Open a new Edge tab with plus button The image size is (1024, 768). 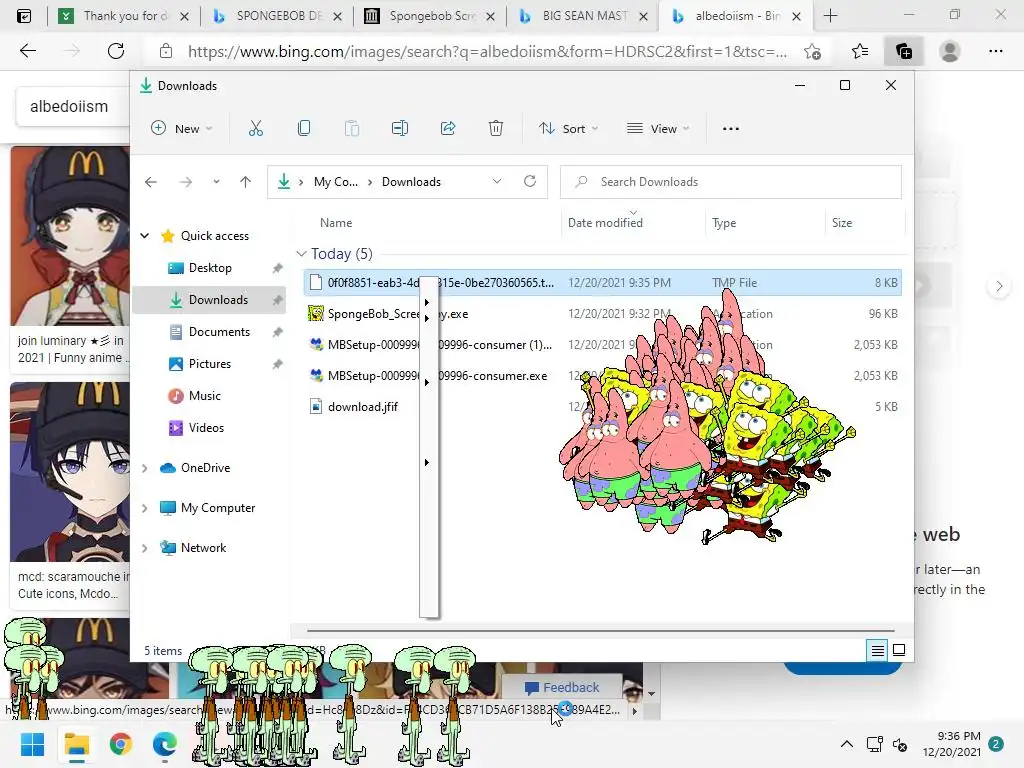(x=830, y=16)
